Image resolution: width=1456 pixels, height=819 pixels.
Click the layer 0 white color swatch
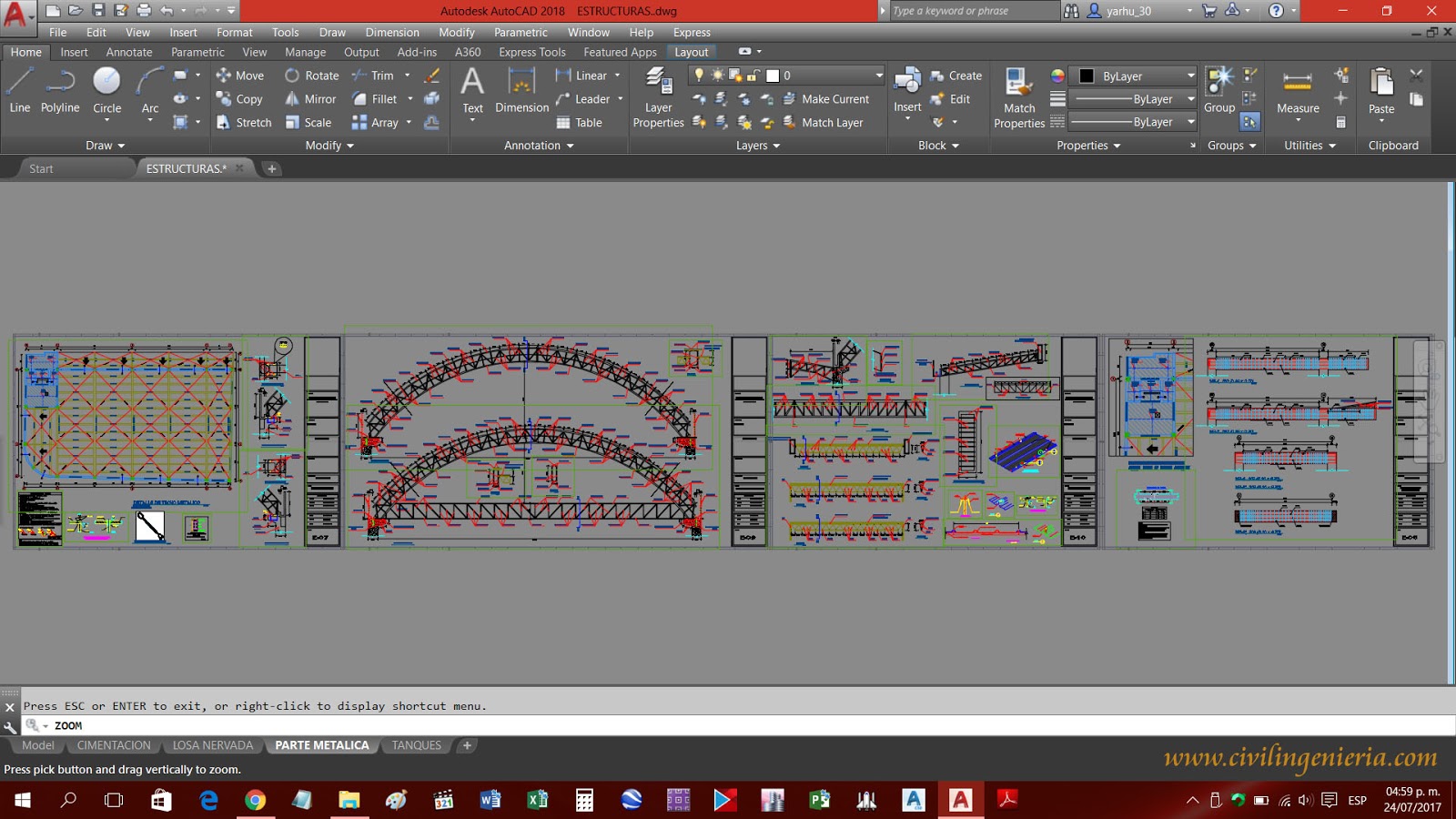[773, 76]
